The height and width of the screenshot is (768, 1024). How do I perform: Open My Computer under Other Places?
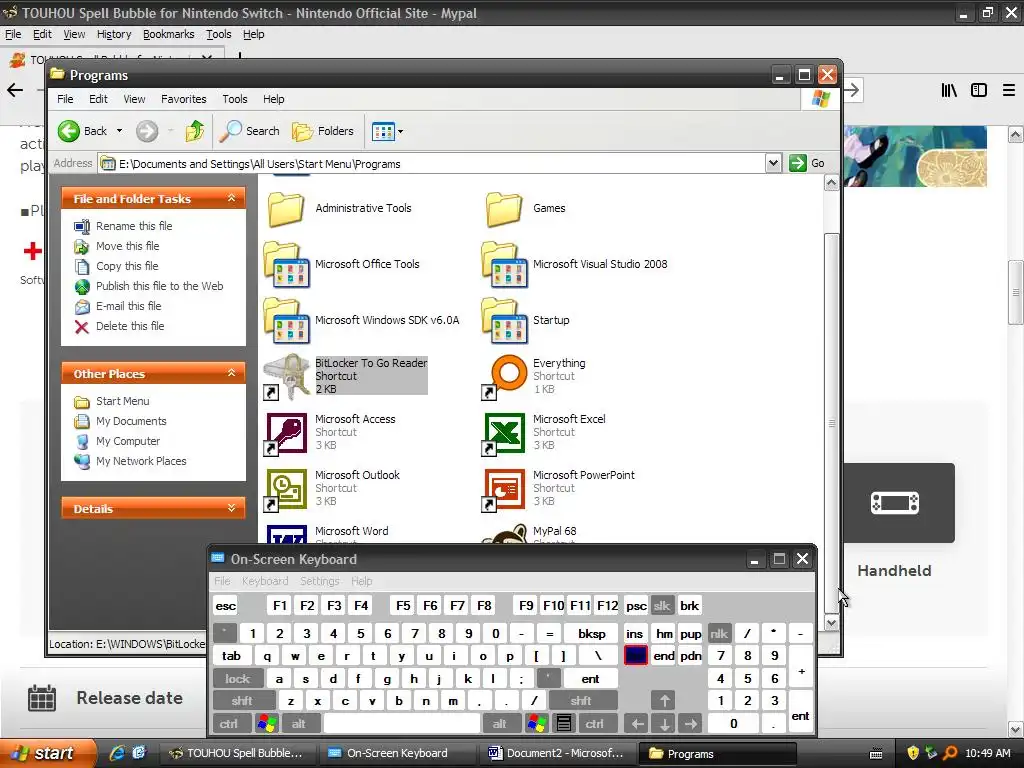click(127, 441)
